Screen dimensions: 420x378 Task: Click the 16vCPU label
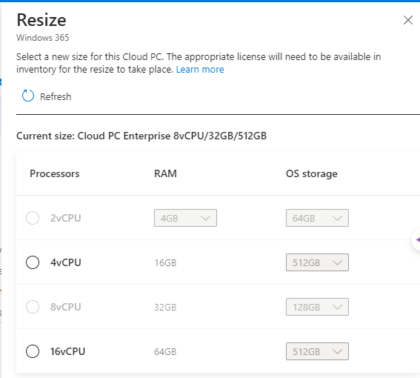(68, 351)
